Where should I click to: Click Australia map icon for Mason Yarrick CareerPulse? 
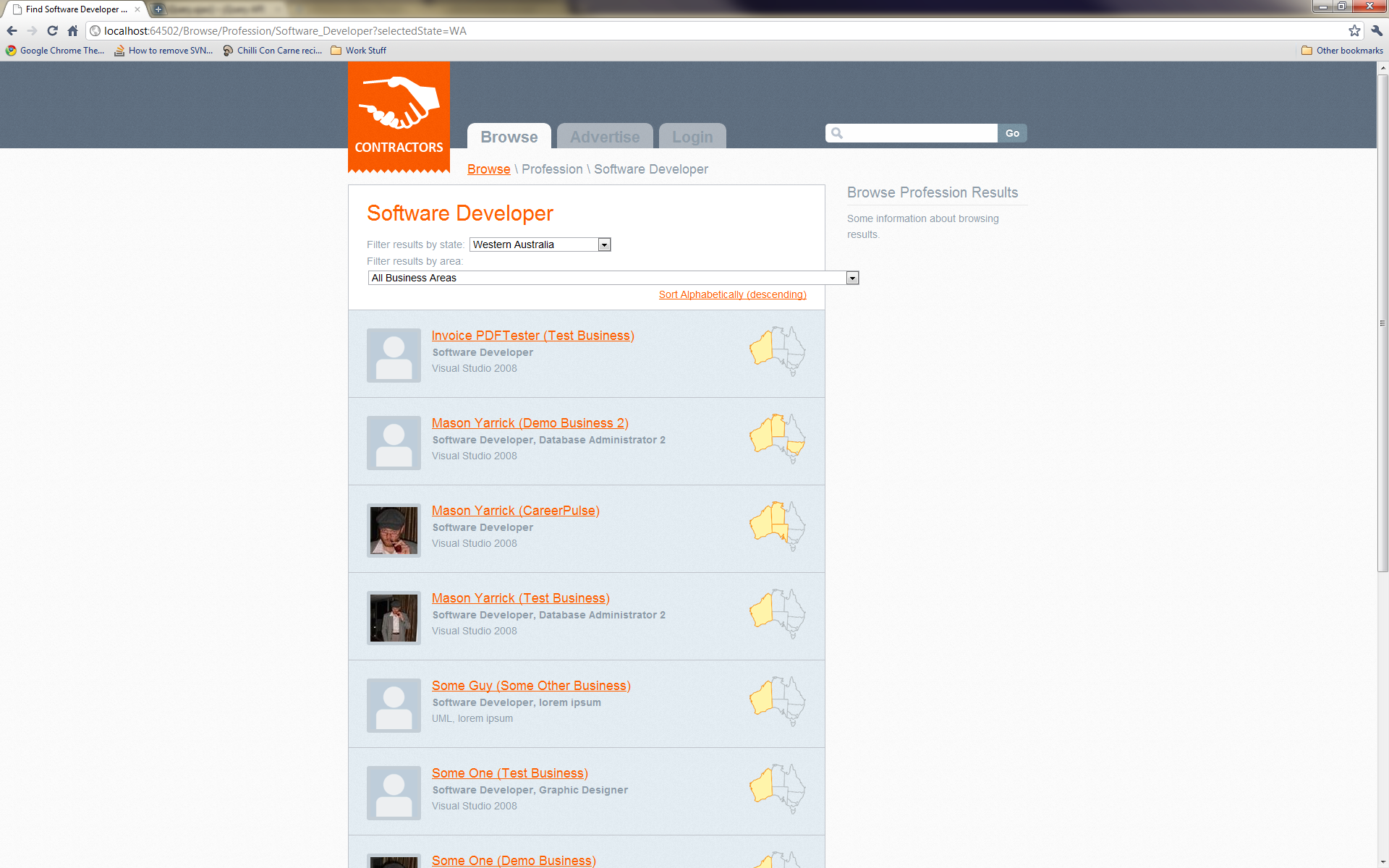(x=777, y=526)
